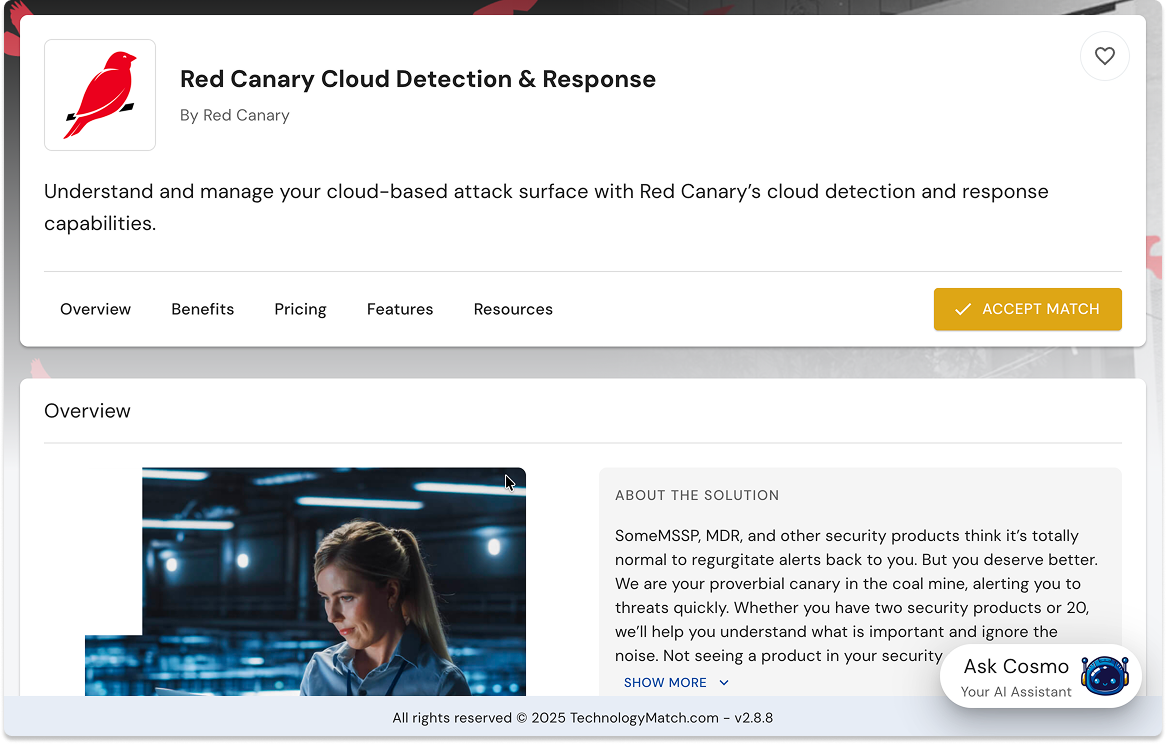The image size is (1166, 744).
Task: Open the Ask Cosmo assistant
Action: (1040, 676)
